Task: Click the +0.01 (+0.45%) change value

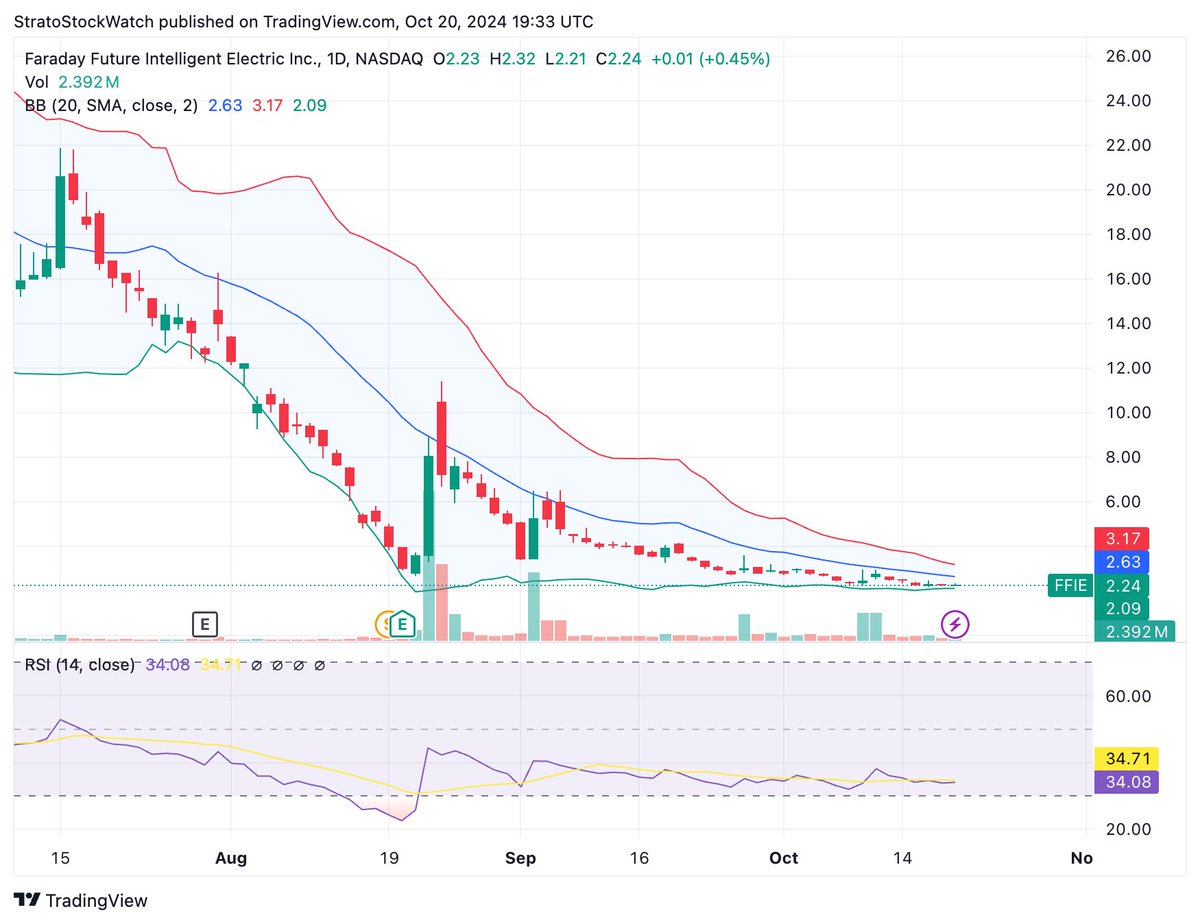Action: pos(711,59)
